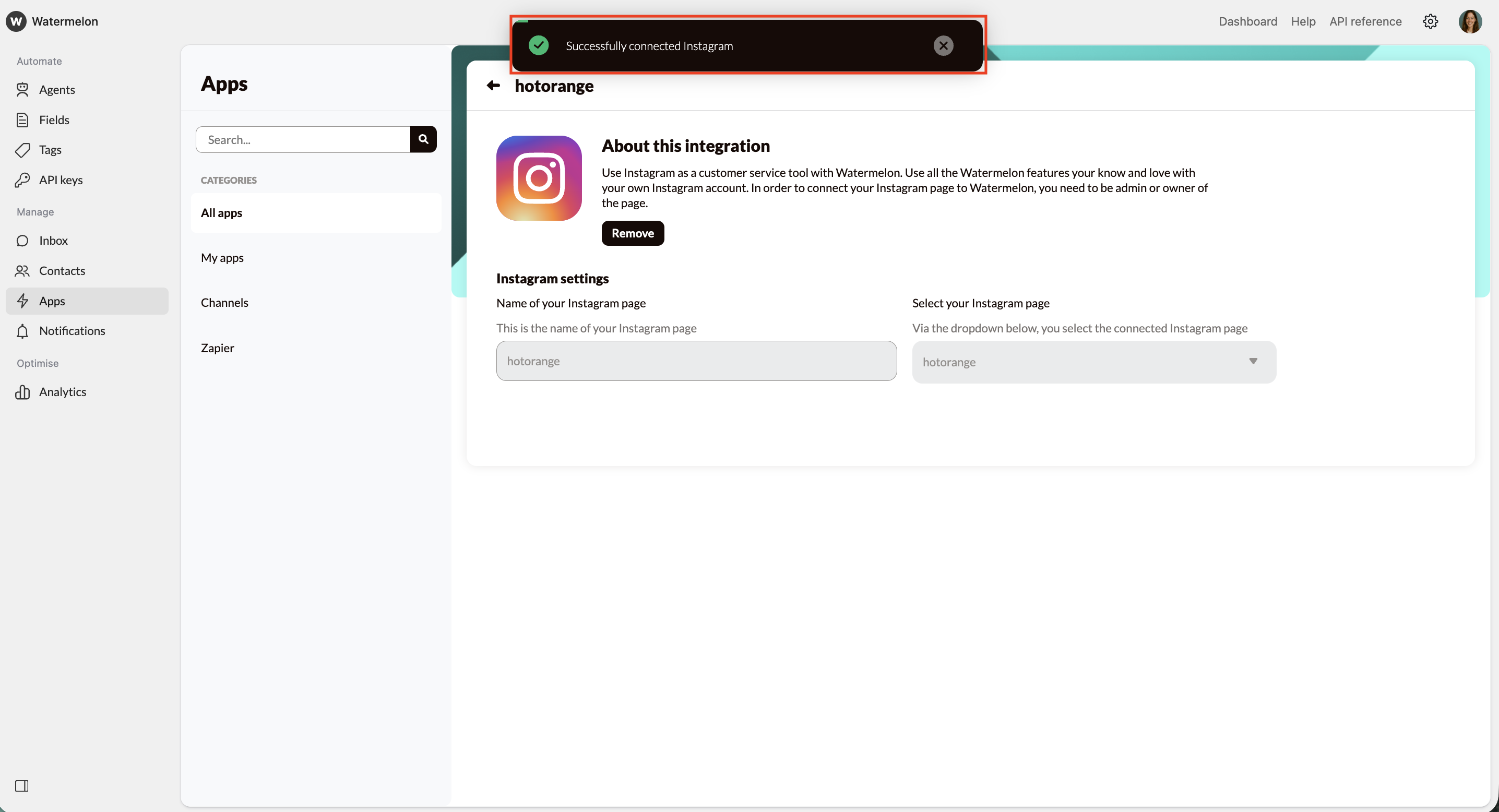1499x812 pixels.
Task: Select the Contacts icon
Action: 21,270
